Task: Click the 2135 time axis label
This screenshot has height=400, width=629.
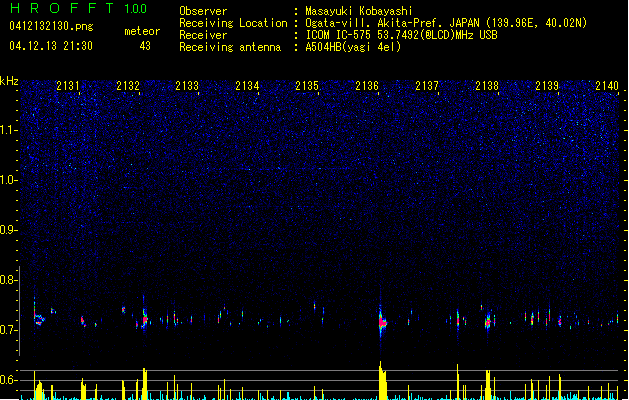Action: 307,86
